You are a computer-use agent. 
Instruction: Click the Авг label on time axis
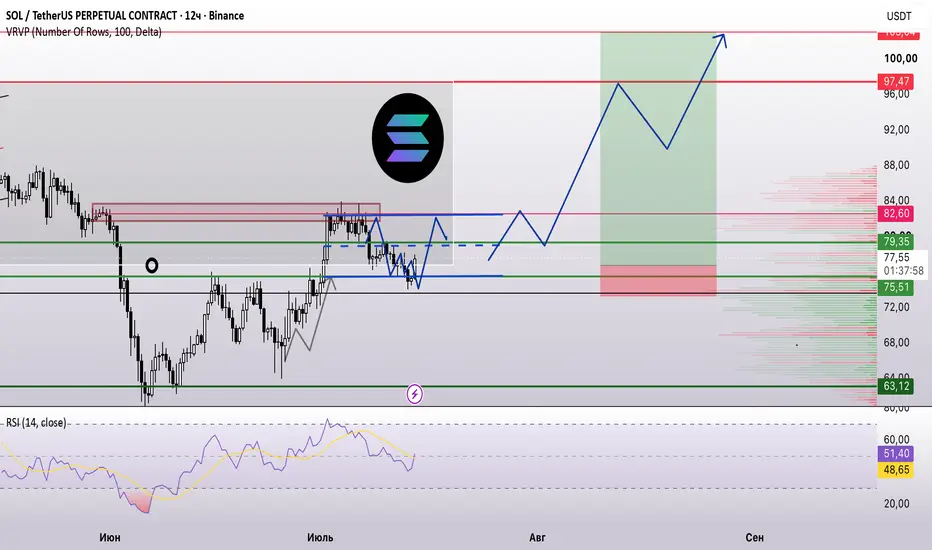pos(537,538)
